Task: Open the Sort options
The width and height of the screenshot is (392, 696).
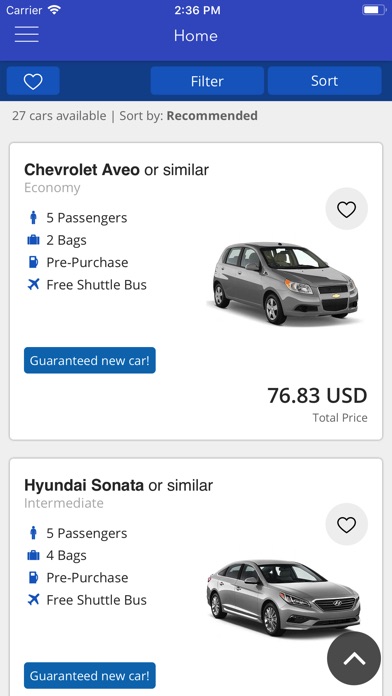Action: 325,81
